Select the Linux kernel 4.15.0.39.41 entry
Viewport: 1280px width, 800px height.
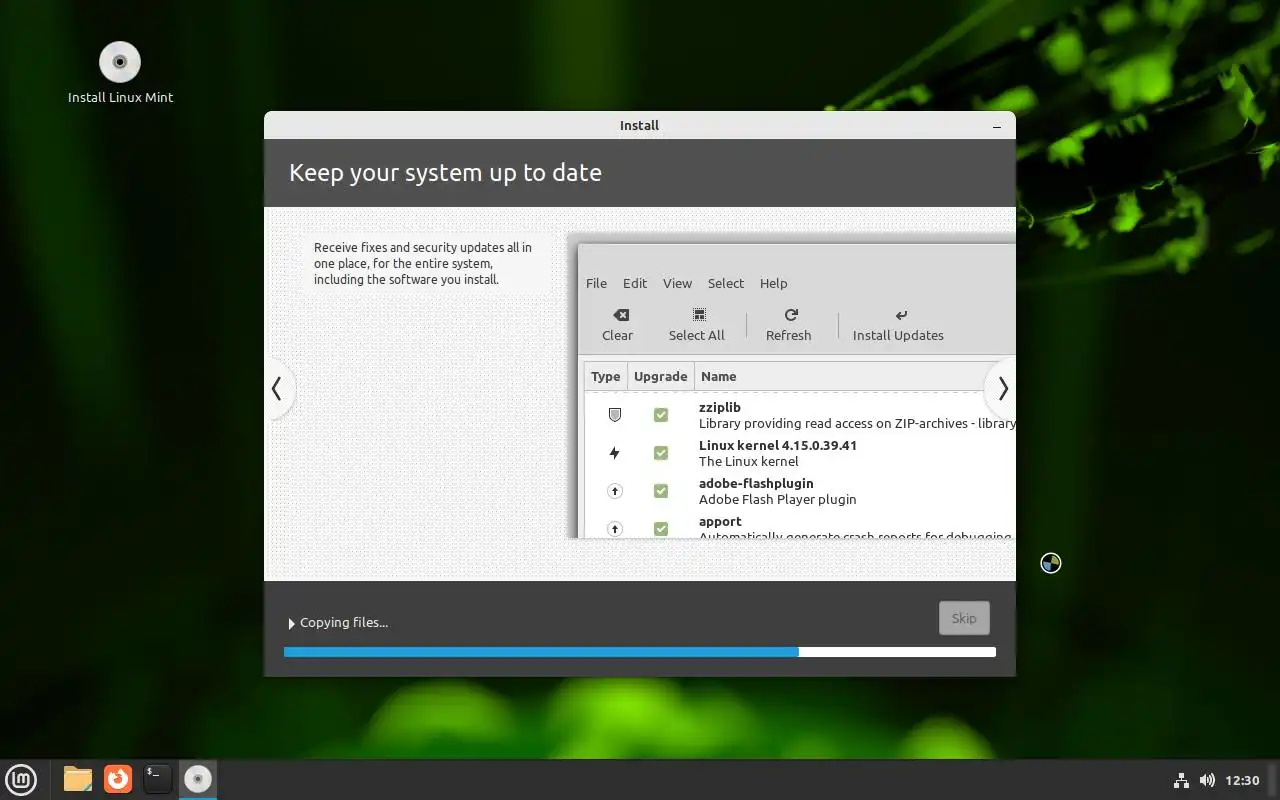[x=778, y=445]
